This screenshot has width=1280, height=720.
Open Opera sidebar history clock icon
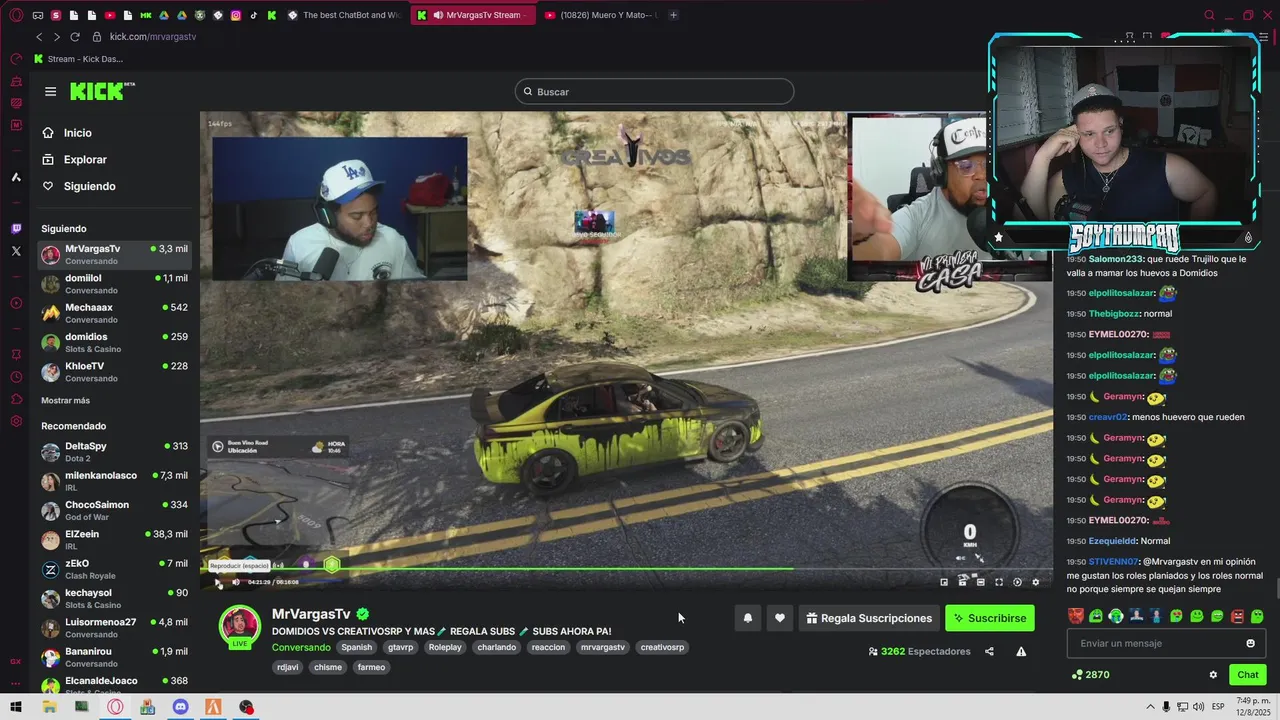[x=16, y=377]
